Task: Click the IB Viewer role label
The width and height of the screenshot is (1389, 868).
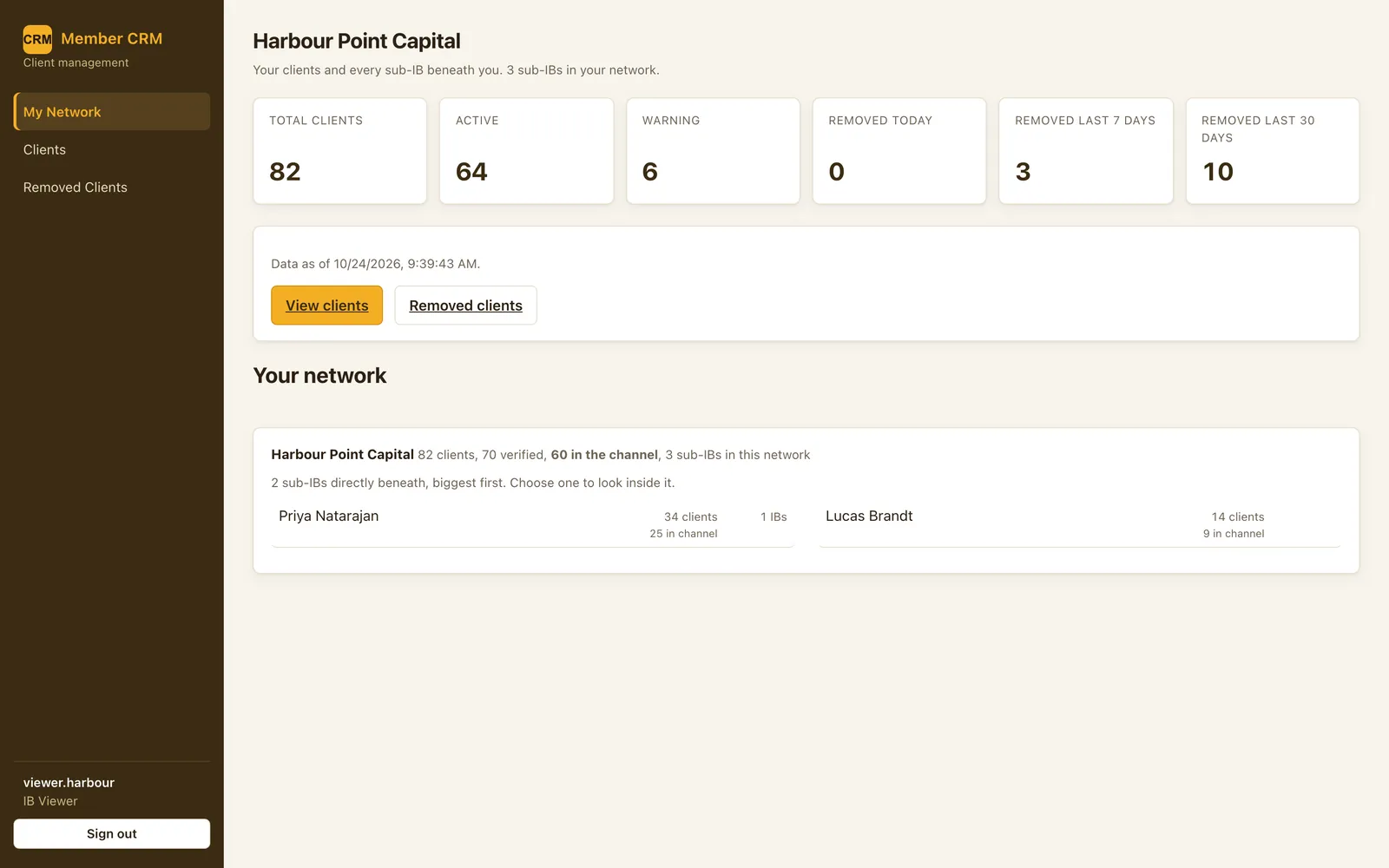Action: [x=50, y=801]
